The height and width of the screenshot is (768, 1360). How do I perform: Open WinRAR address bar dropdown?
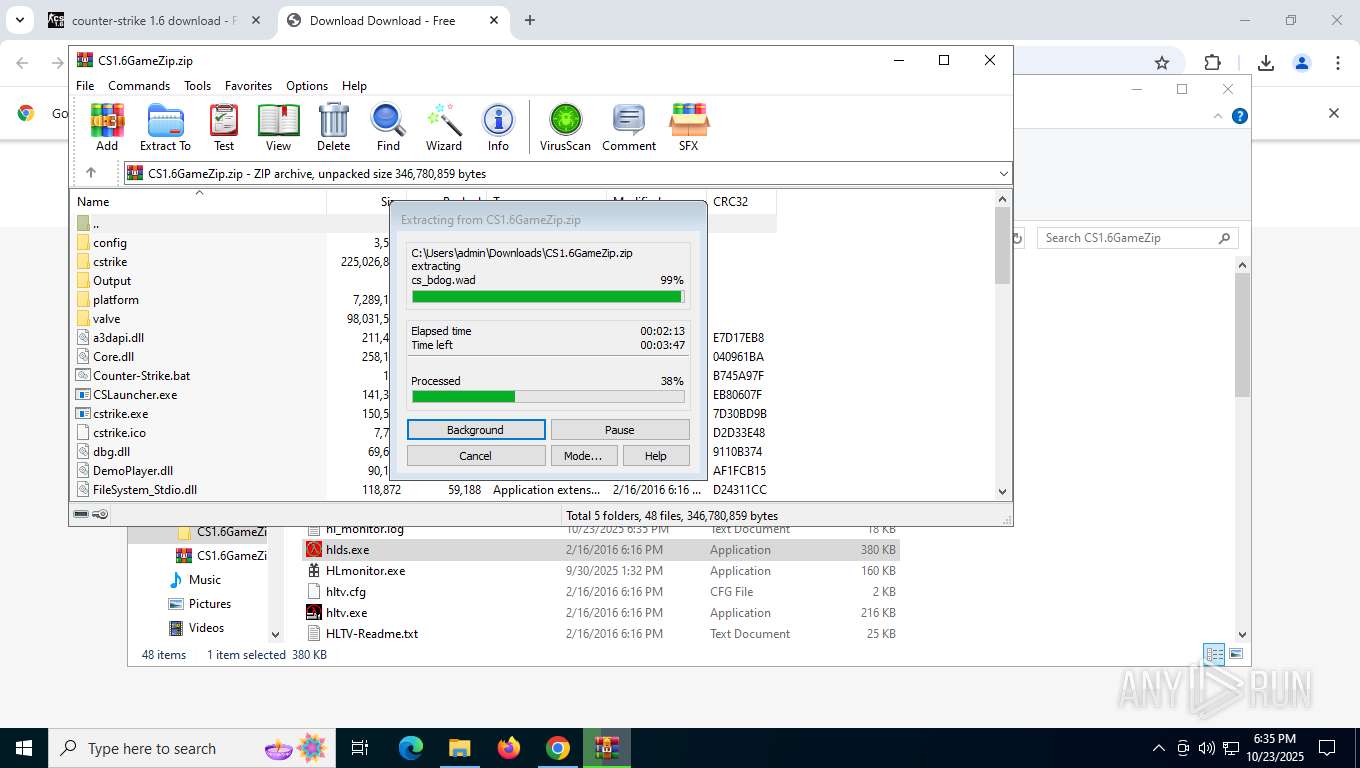pyautogui.click(x=1003, y=174)
